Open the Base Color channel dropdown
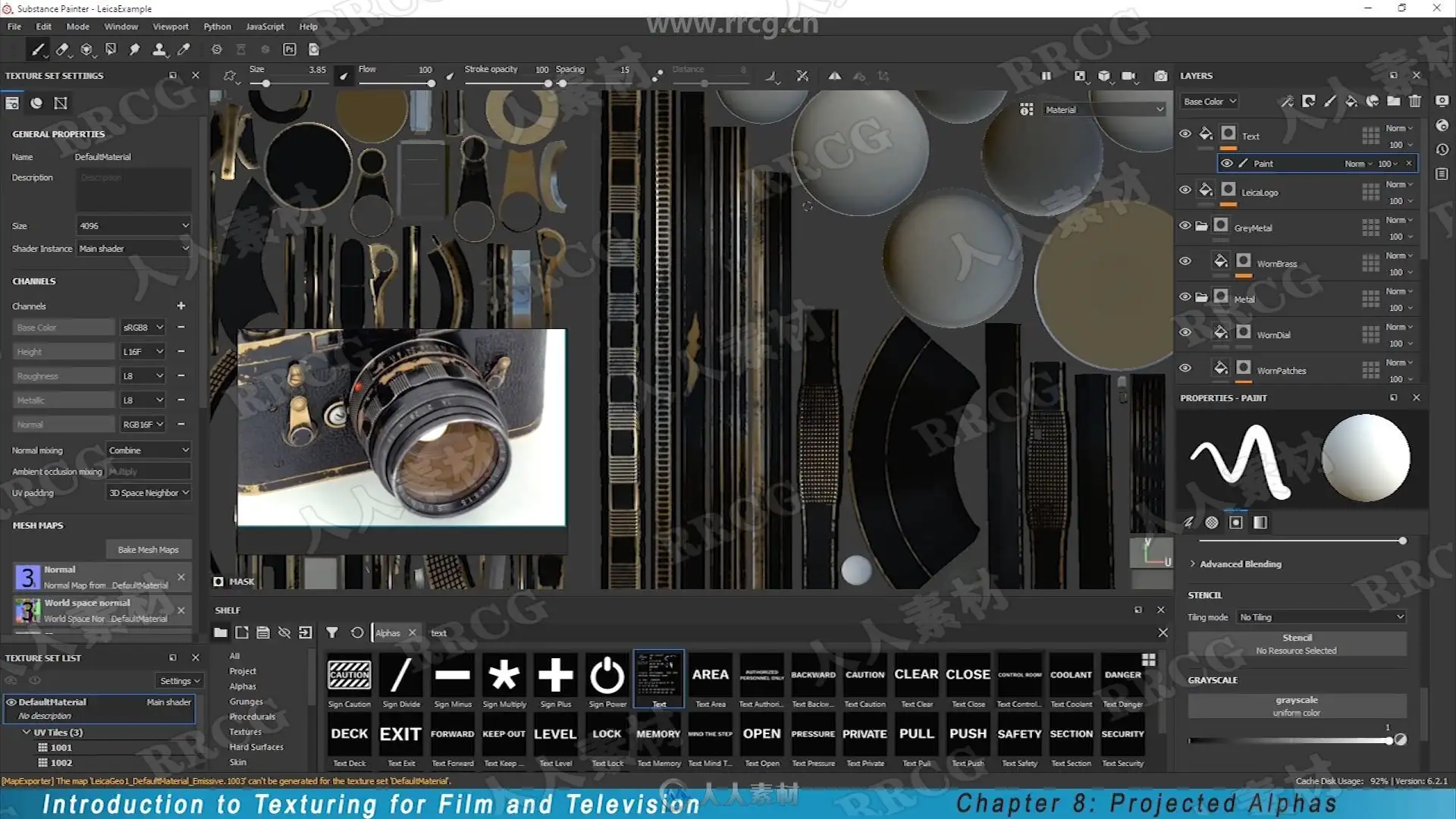The image size is (1456, 819). tap(1210, 101)
